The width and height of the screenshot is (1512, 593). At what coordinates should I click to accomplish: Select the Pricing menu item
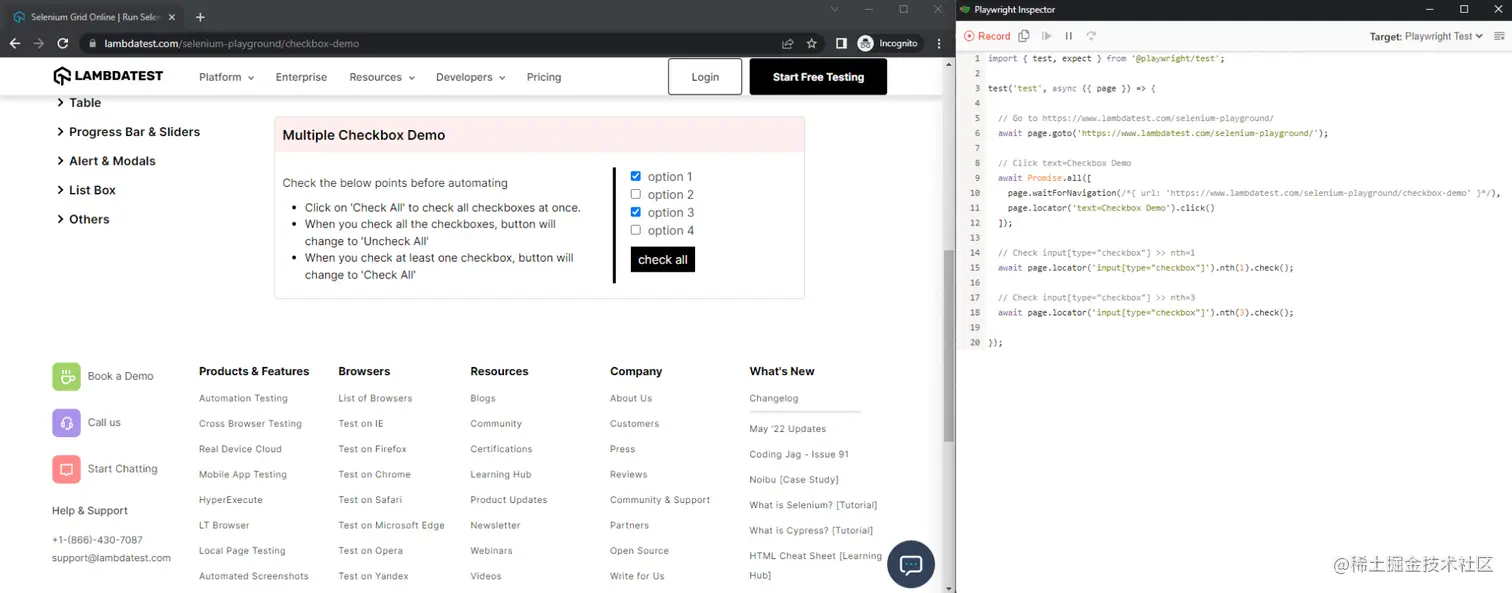point(543,77)
